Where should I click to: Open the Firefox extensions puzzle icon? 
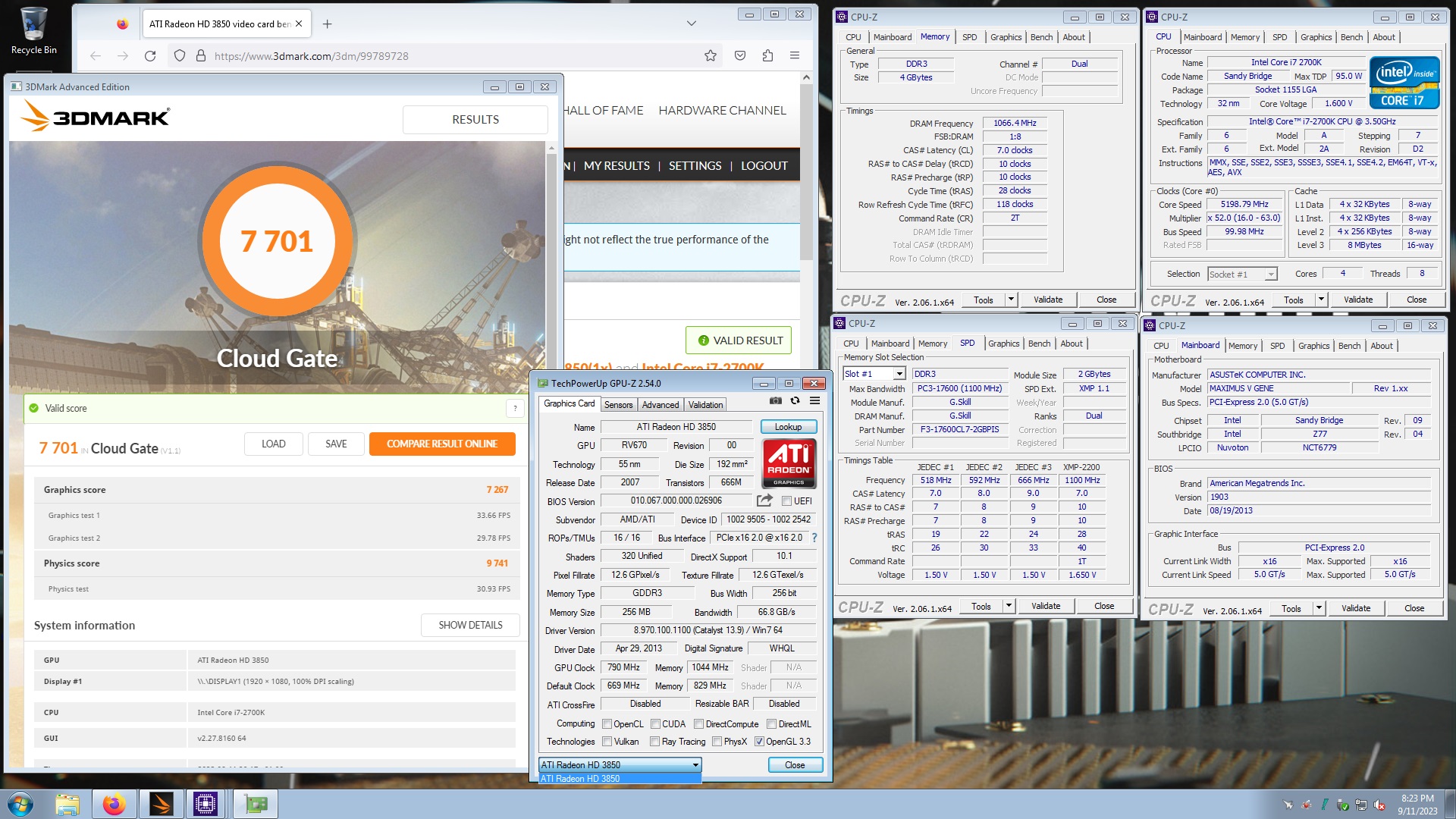(767, 55)
